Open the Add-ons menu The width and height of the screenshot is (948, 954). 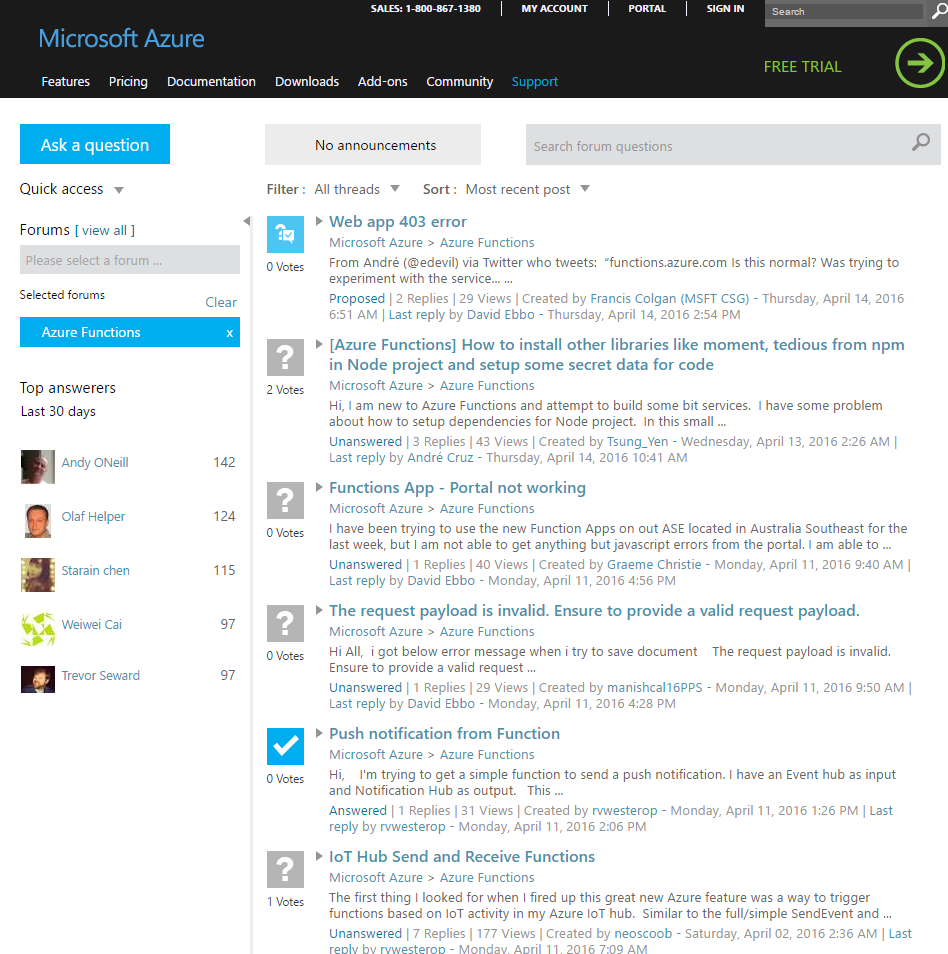[382, 82]
